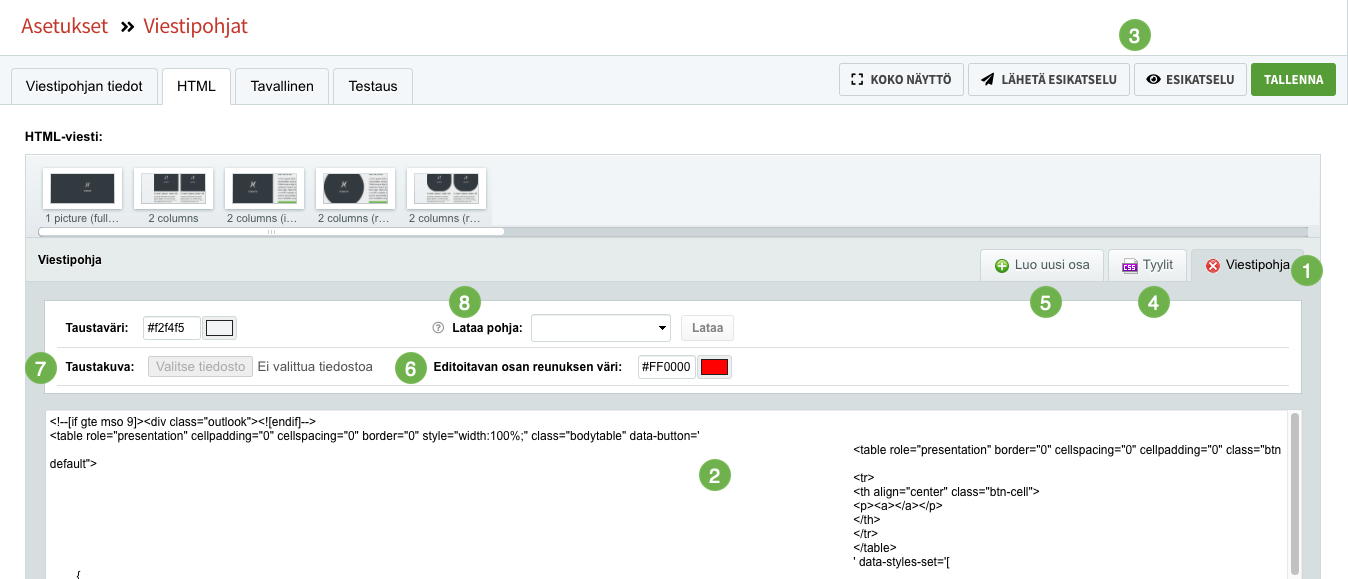Click the CSS icon on Tyylit
The height and width of the screenshot is (579, 1348).
[1130, 266]
